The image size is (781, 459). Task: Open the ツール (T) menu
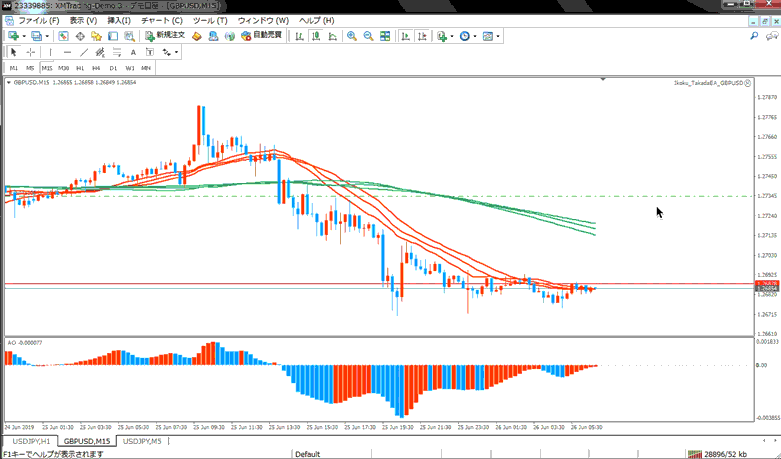pyautogui.click(x=209, y=20)
